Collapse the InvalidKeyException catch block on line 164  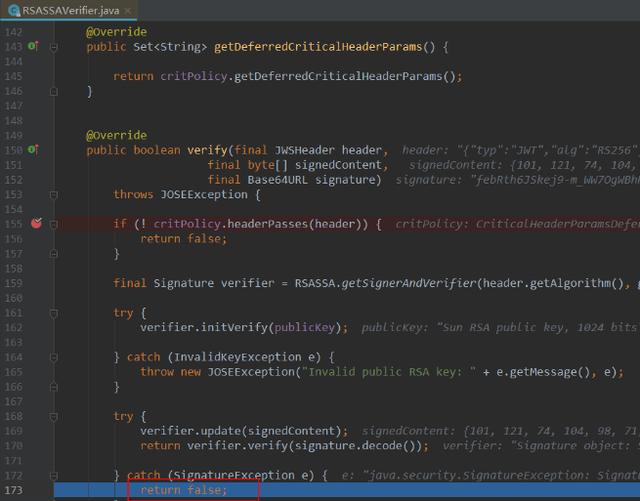point(55,357)
